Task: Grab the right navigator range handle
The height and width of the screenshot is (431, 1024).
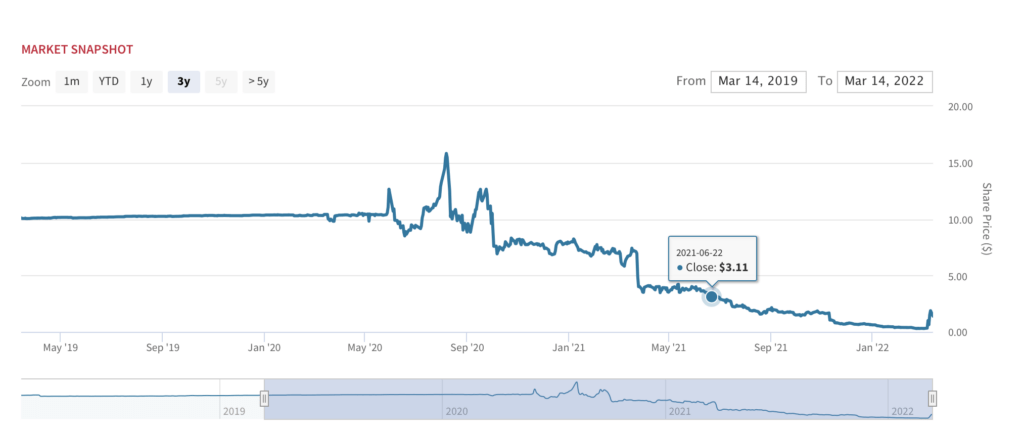Action: 933,398
